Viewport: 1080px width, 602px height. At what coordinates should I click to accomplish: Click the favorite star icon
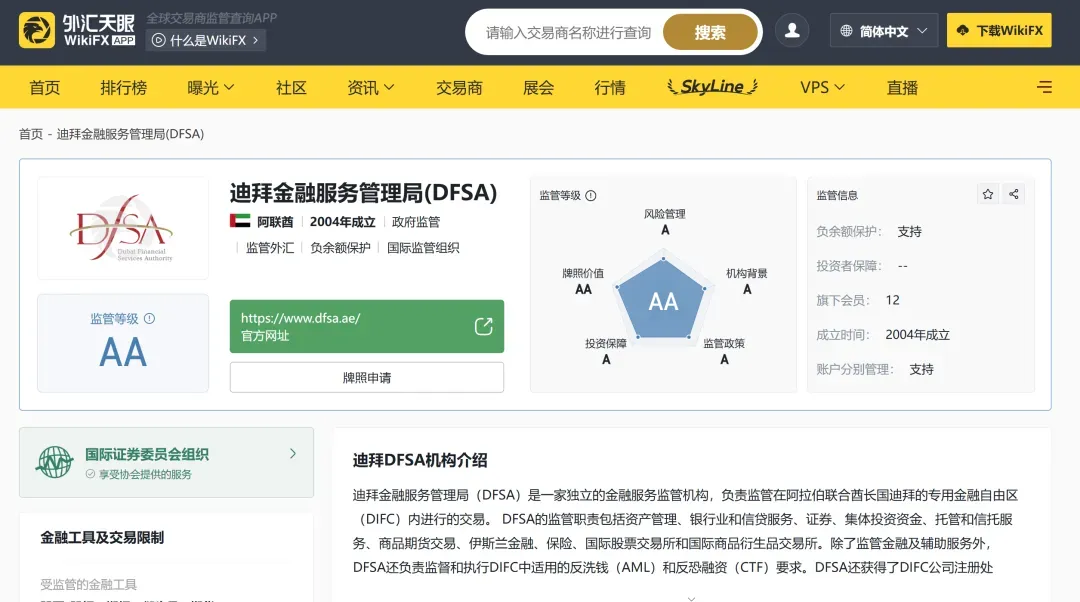(x=988, y=194)
